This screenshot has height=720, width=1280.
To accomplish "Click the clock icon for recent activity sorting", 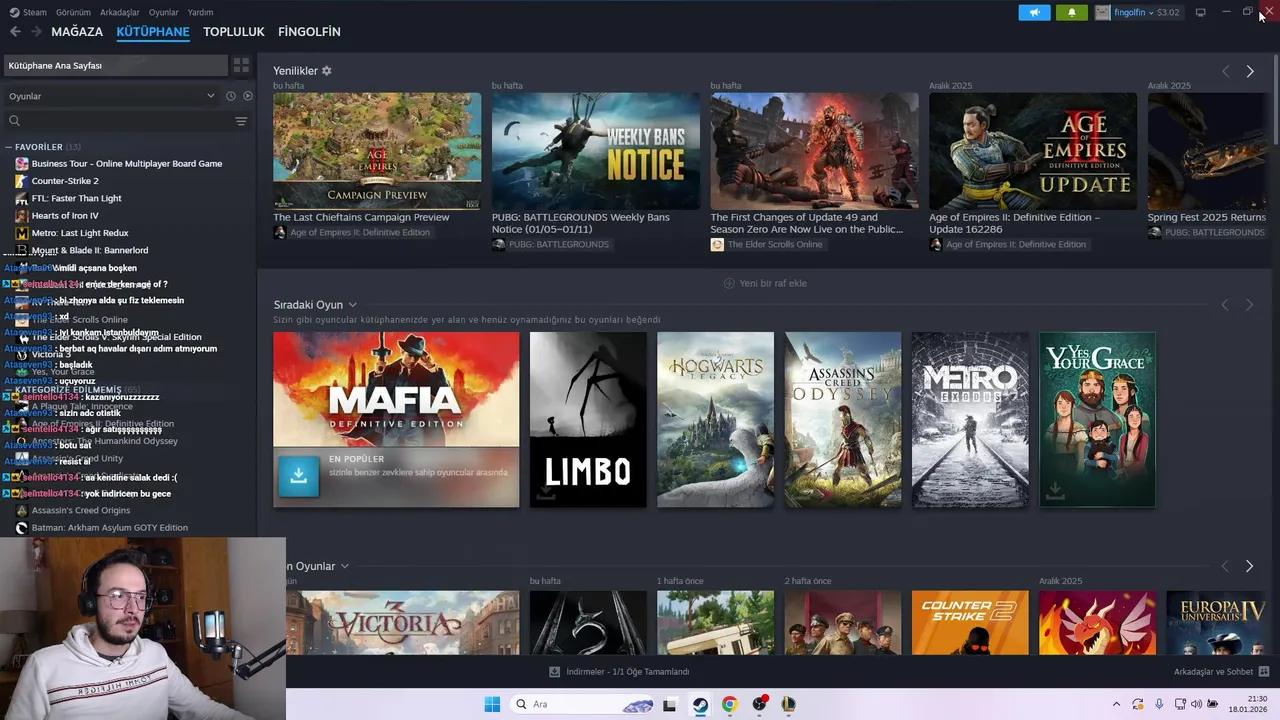I will tap(230, 96).
